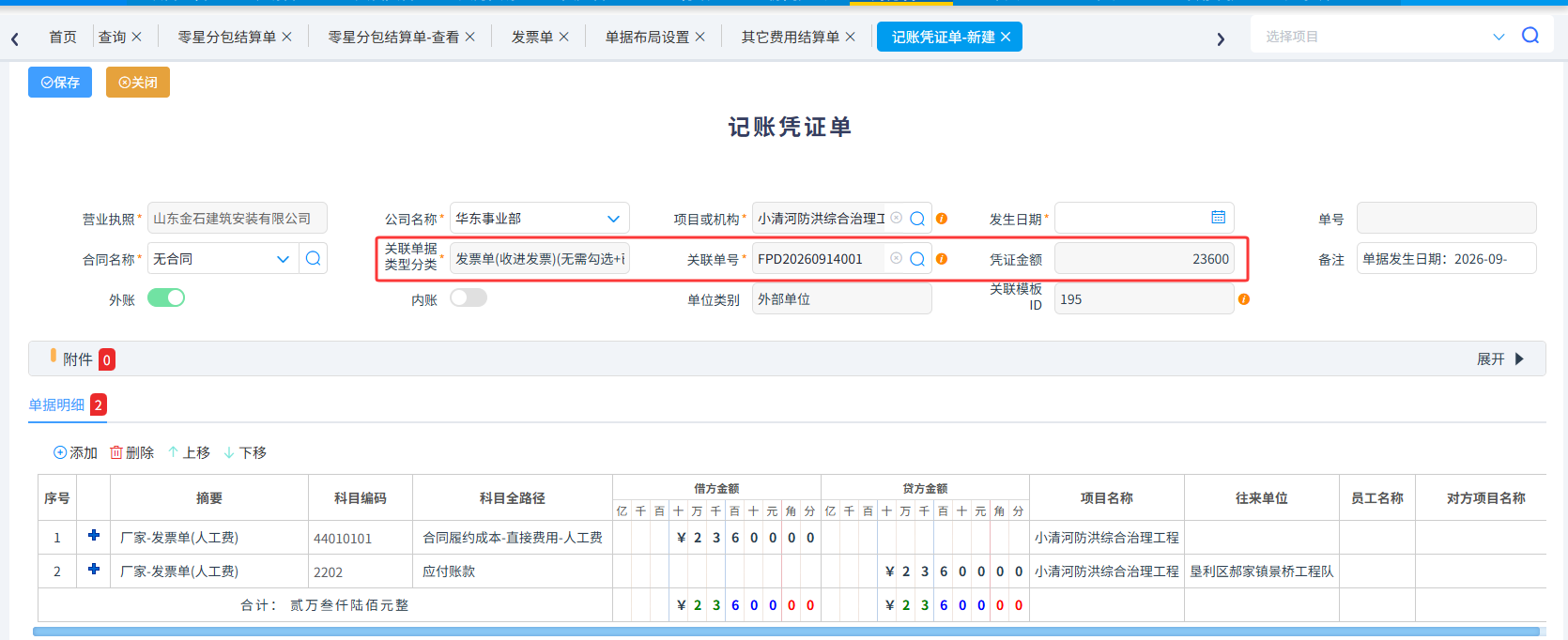
Task: Click the 营业执照 field
Action: pyautogui.click(x=238, y=218)
